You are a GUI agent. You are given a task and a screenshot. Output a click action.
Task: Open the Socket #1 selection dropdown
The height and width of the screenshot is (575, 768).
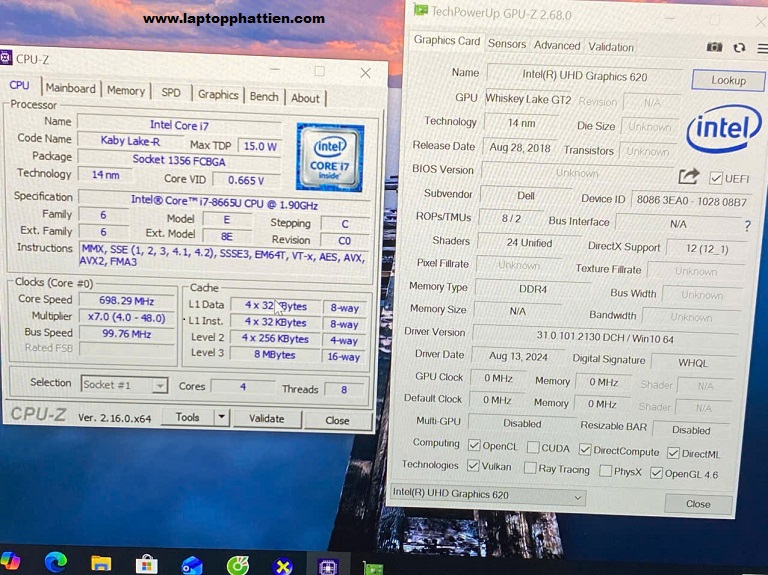[124, 385]
